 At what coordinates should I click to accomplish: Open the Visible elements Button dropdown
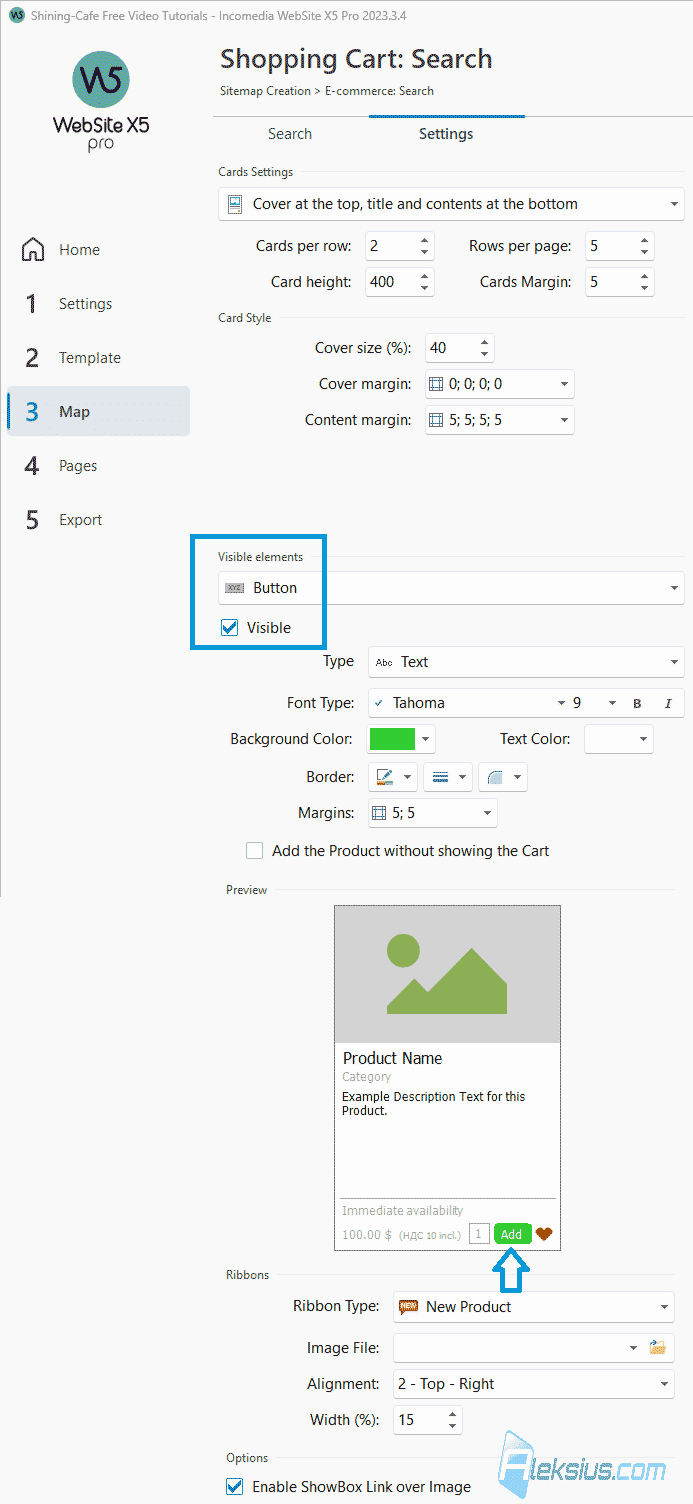pos(451,588)
